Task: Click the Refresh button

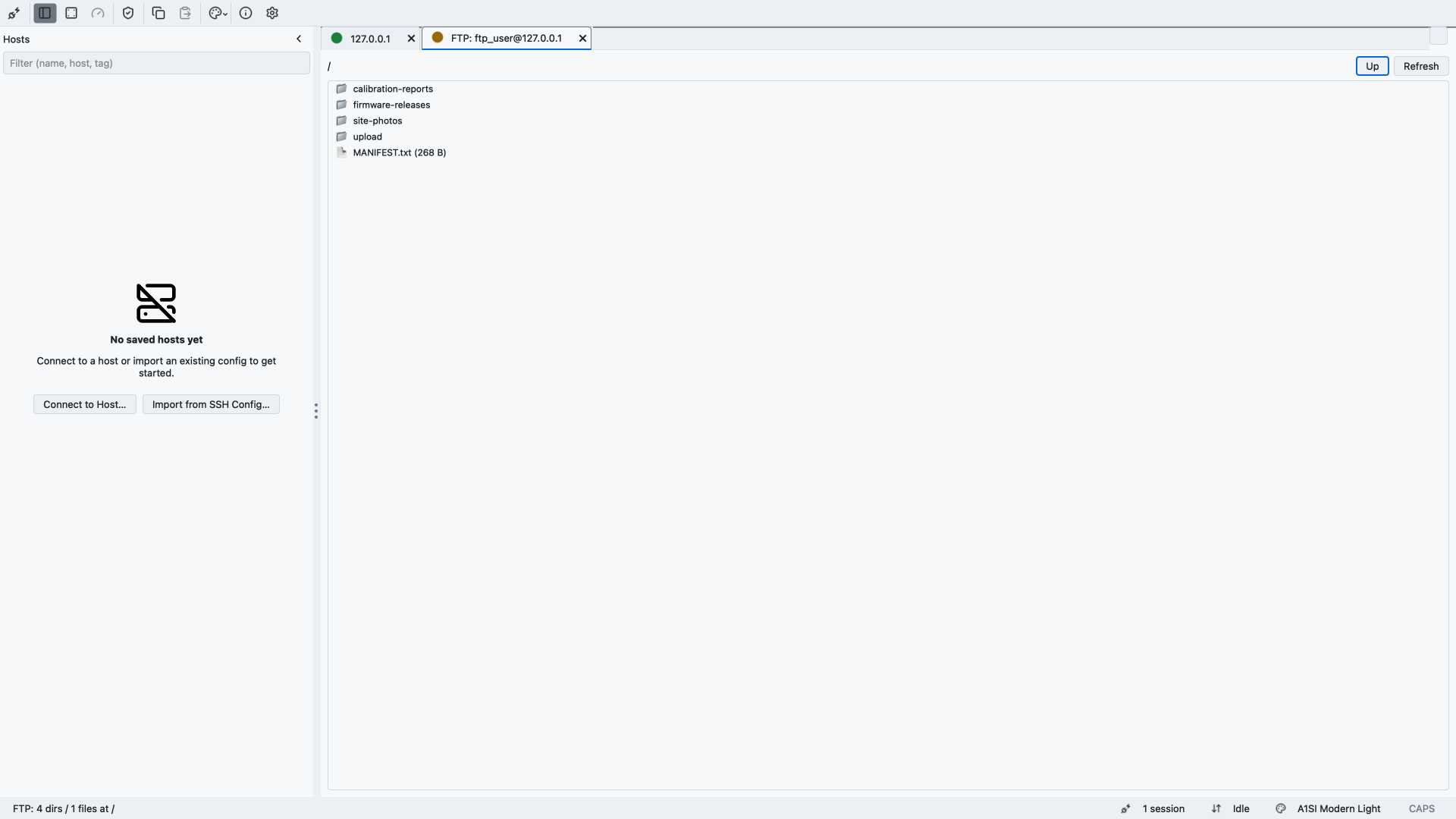Action: pyautogui.click(x=1420, y=66)
